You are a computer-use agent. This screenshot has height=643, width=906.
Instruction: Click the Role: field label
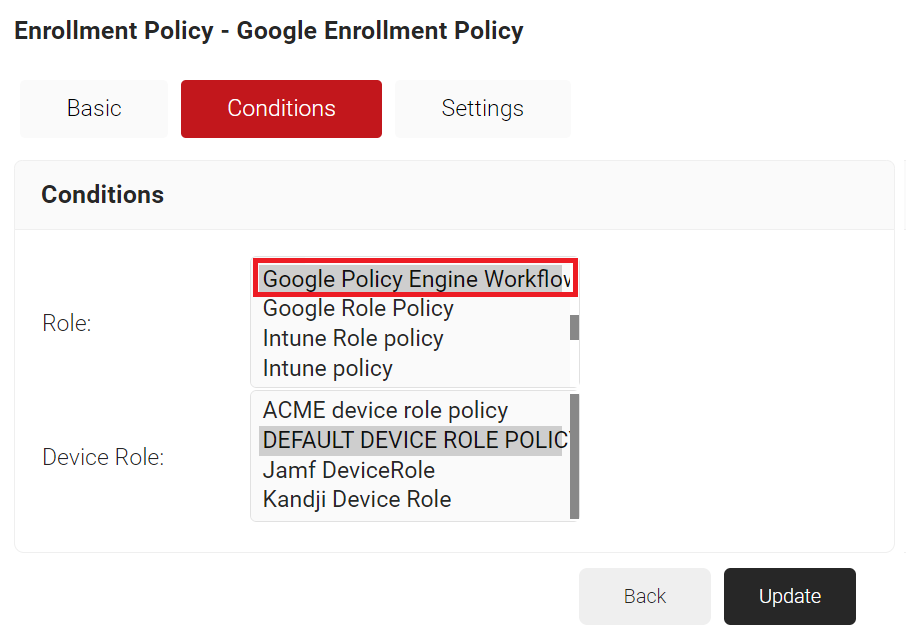66,323
